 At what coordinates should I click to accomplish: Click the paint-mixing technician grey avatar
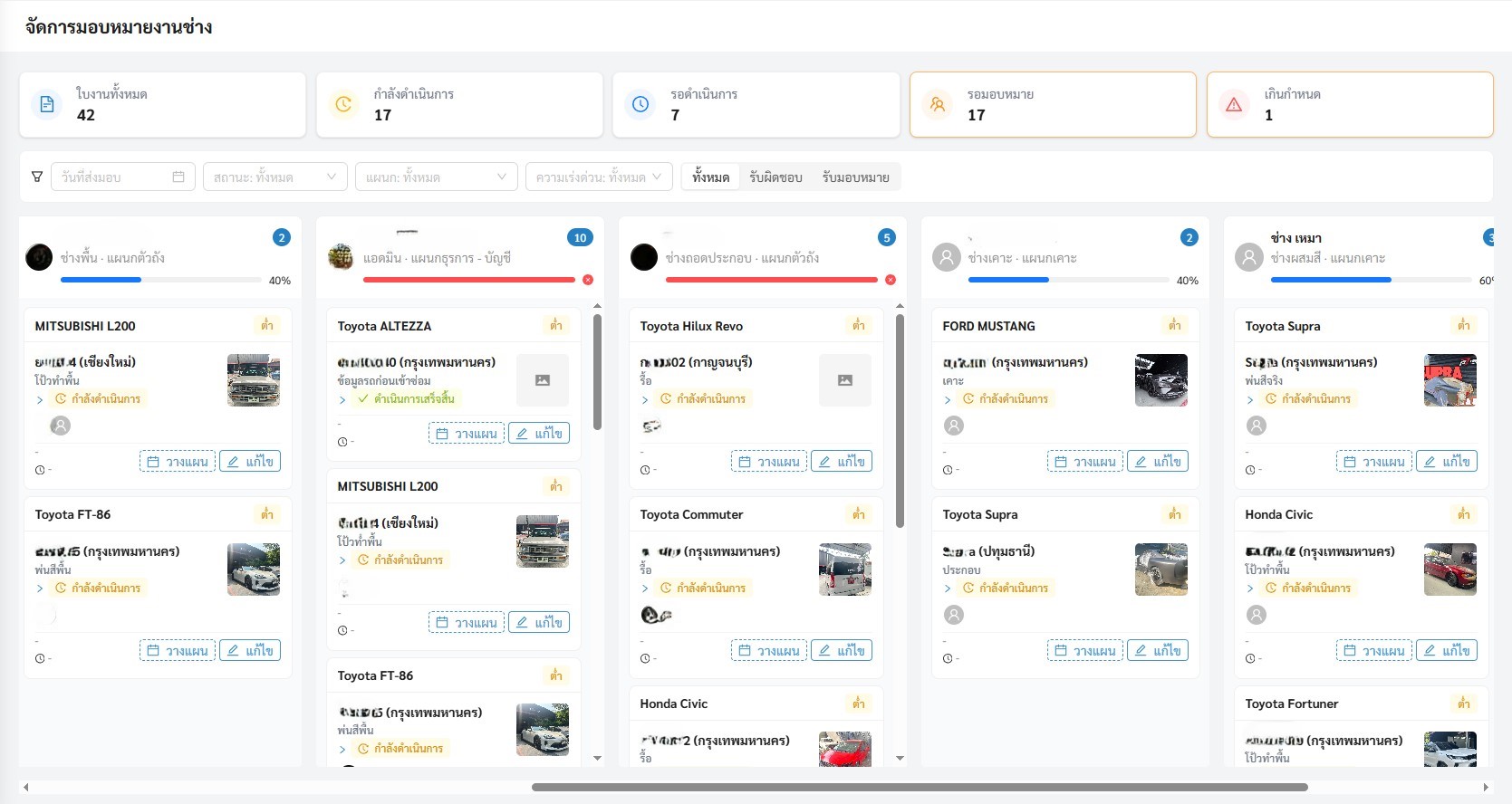point(1249,257)
